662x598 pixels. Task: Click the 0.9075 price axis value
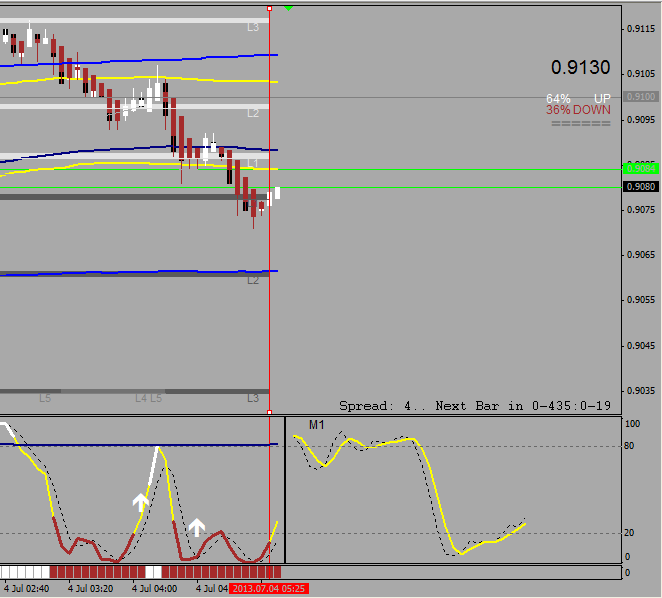click(x=641, y=210)
